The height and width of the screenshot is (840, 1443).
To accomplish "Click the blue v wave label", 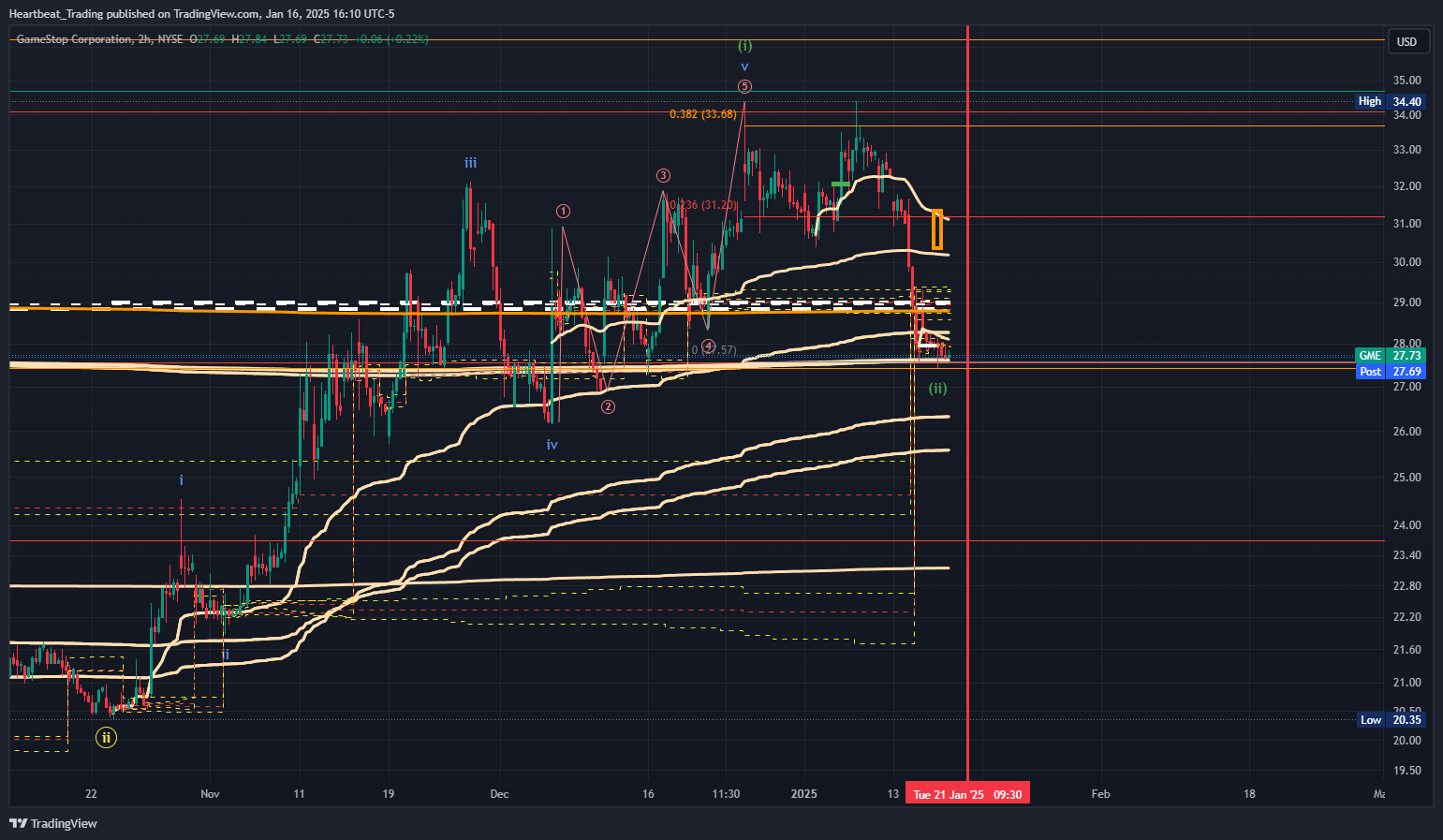I will [744, 66].
